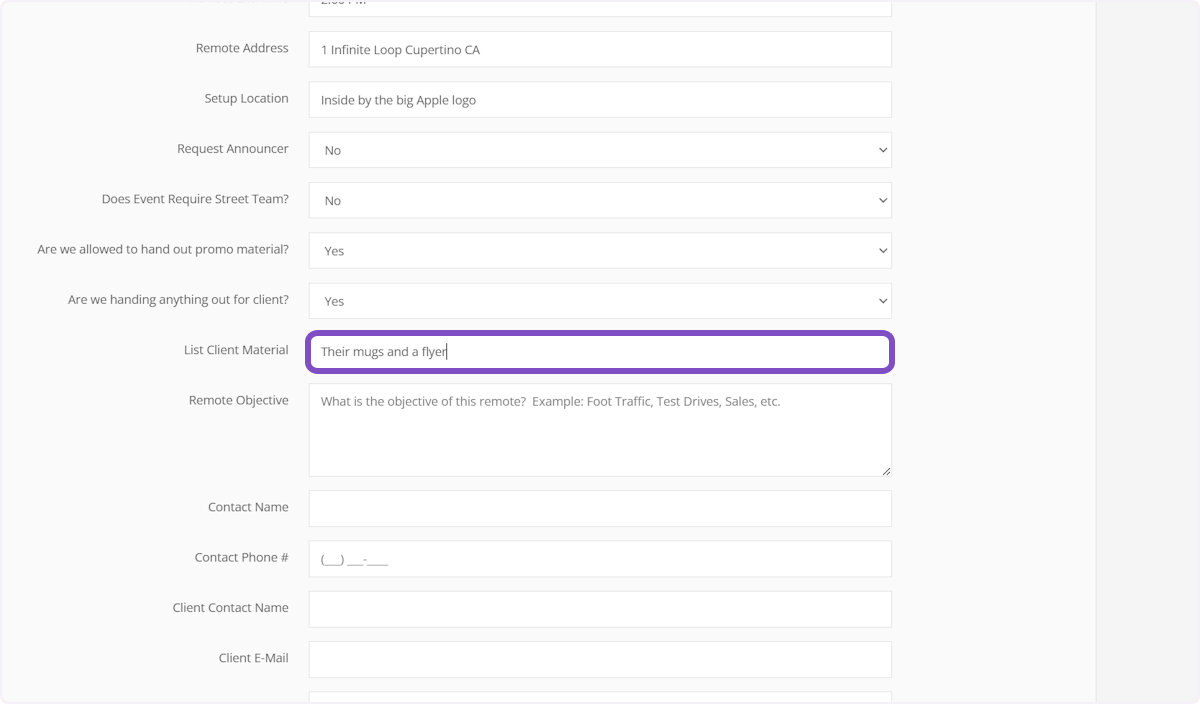Viewport: 1200px width, 704px height.
Task: Click the Client E-Mail input box
Action: 599,659
